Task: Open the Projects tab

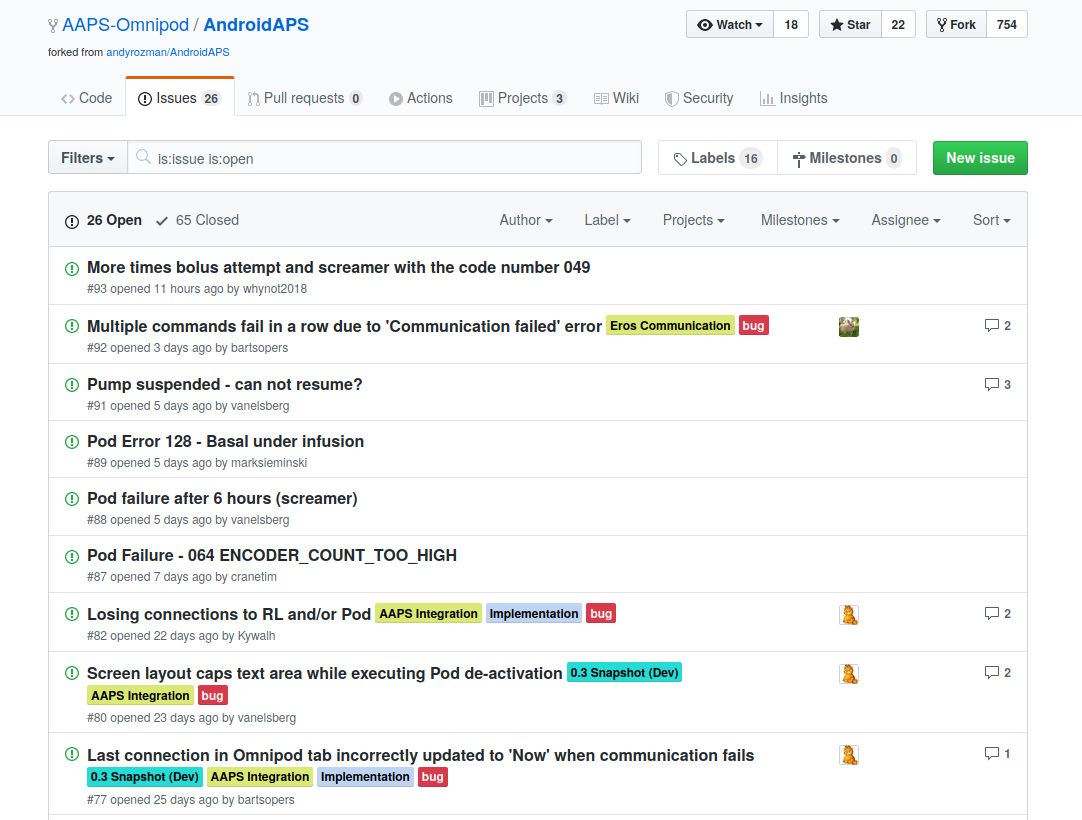Action: [x=522, y=98]
